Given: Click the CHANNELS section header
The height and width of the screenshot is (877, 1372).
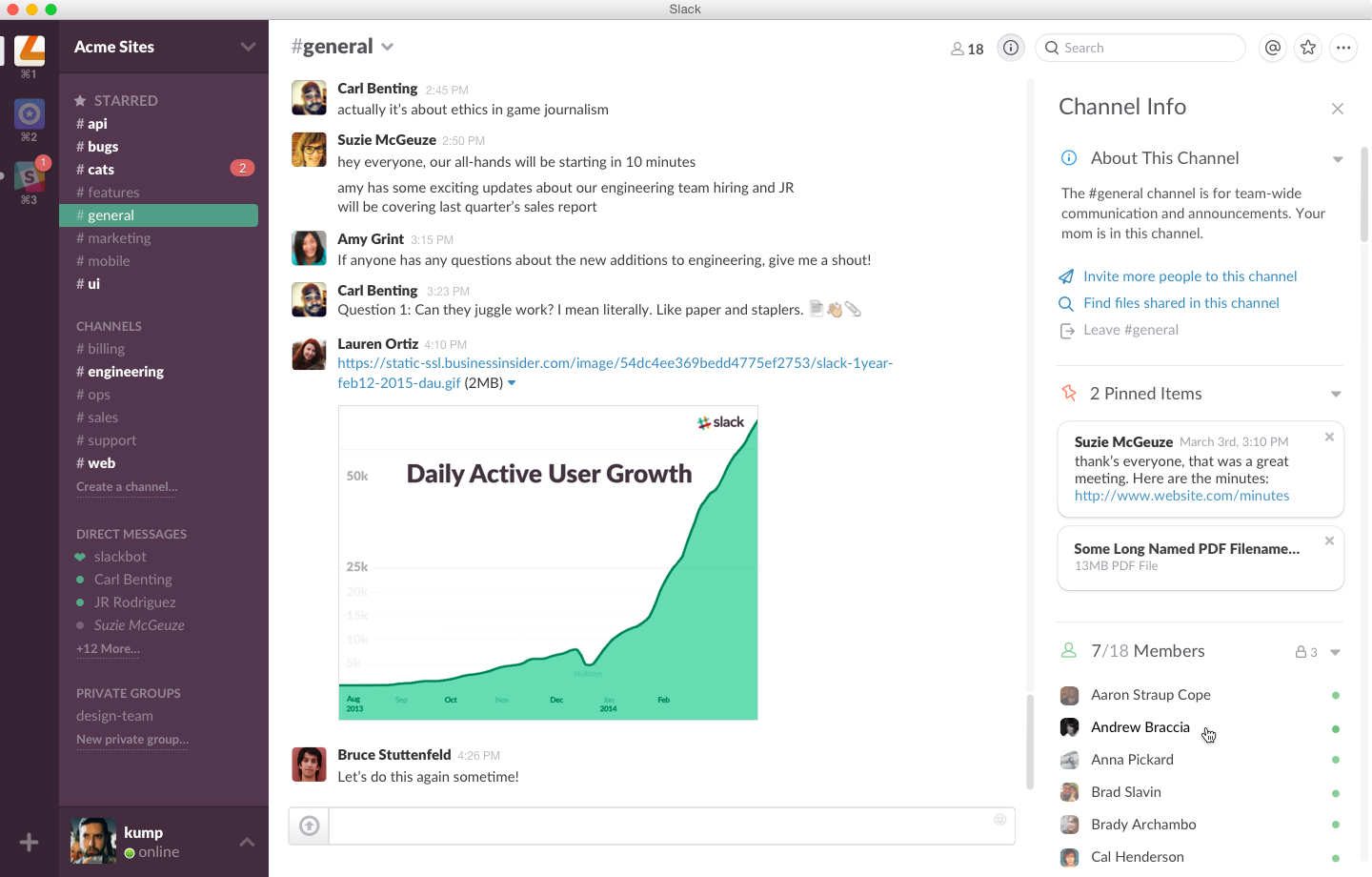Looking at the screenshot, I should (x=109, y=326).
